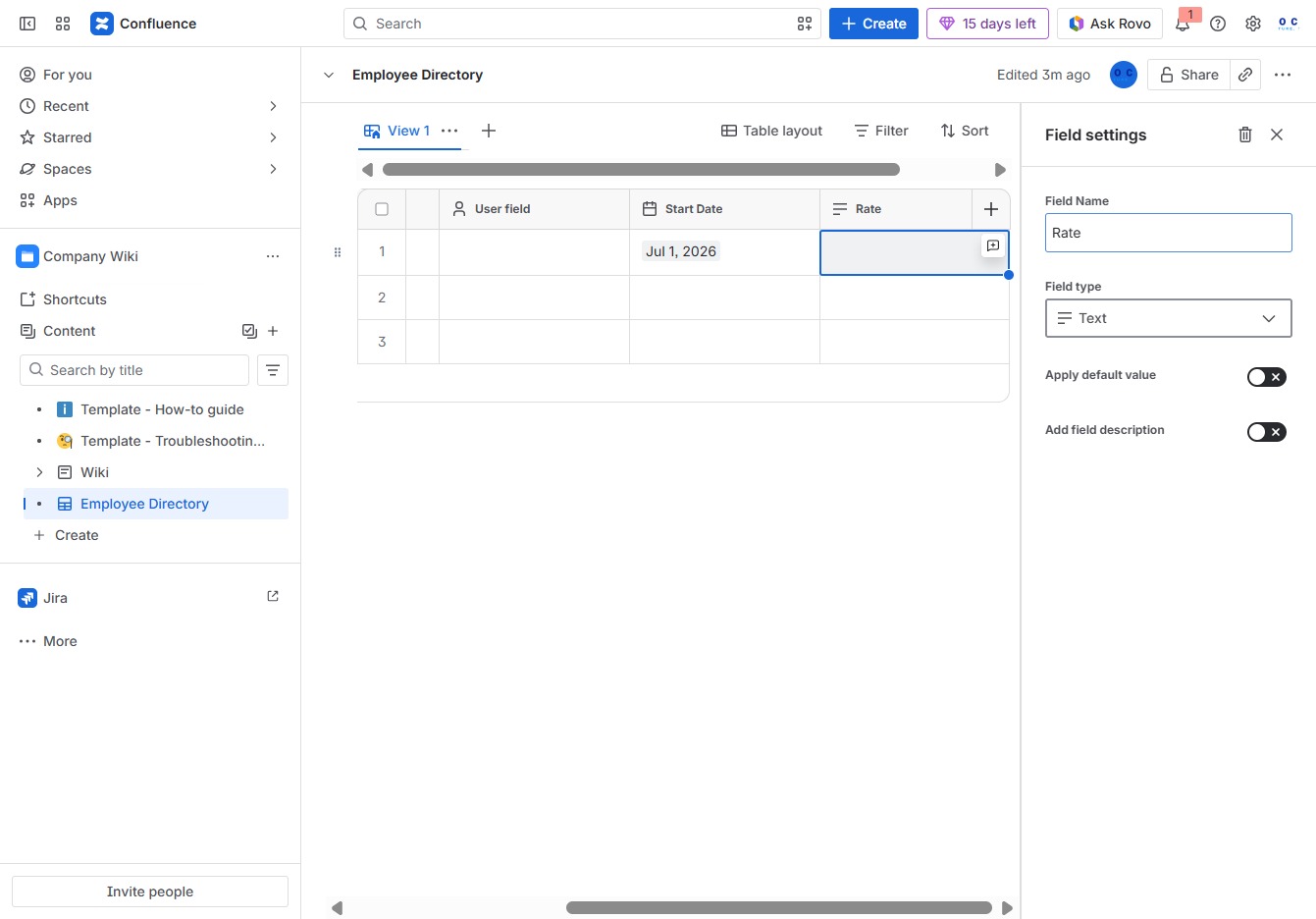Enable Add field description switch
Image resolution: width=1316 pixels, height=919 pixels.
pyautogui.click(x=1266, y=432)
